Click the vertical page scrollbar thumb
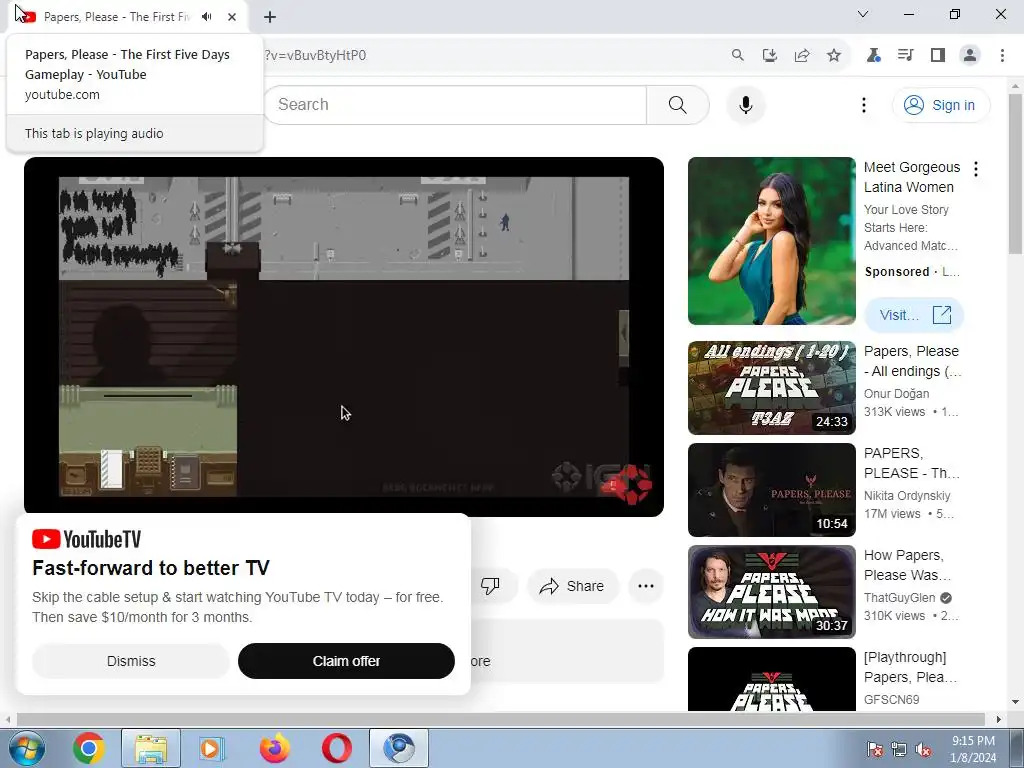 coord(1015,174)
